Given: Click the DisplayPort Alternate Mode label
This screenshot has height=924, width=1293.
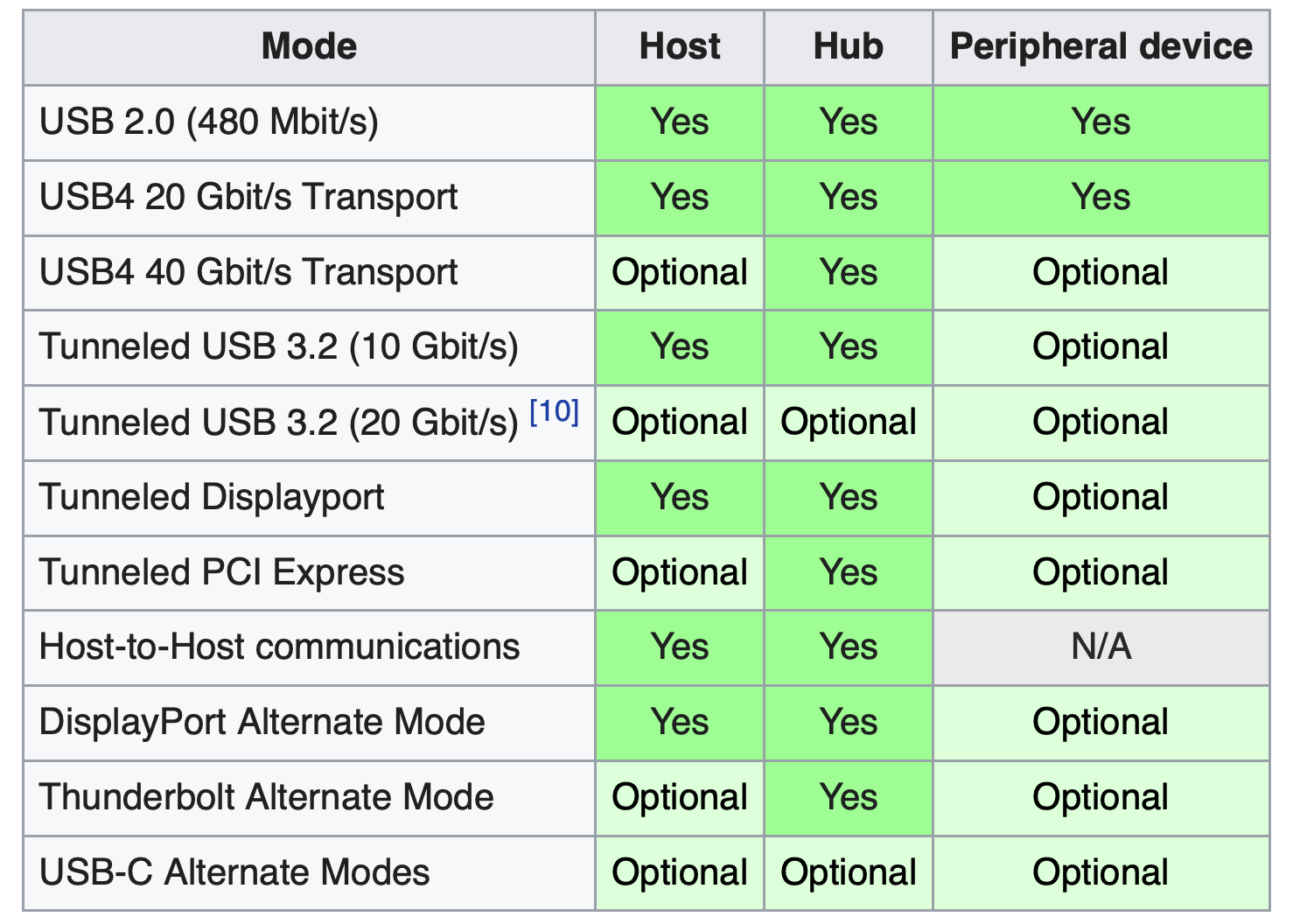Looking at the screenshot, I should point(262,723).
